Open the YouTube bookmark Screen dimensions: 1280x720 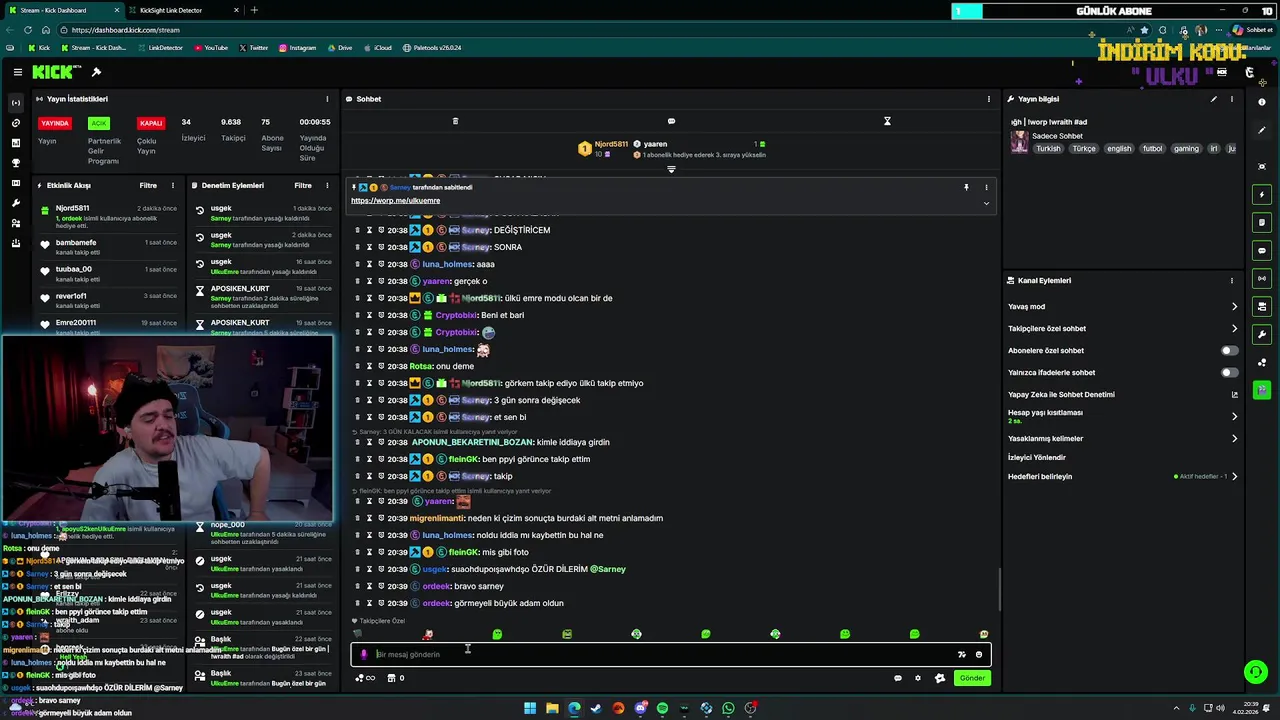point(211,48)
